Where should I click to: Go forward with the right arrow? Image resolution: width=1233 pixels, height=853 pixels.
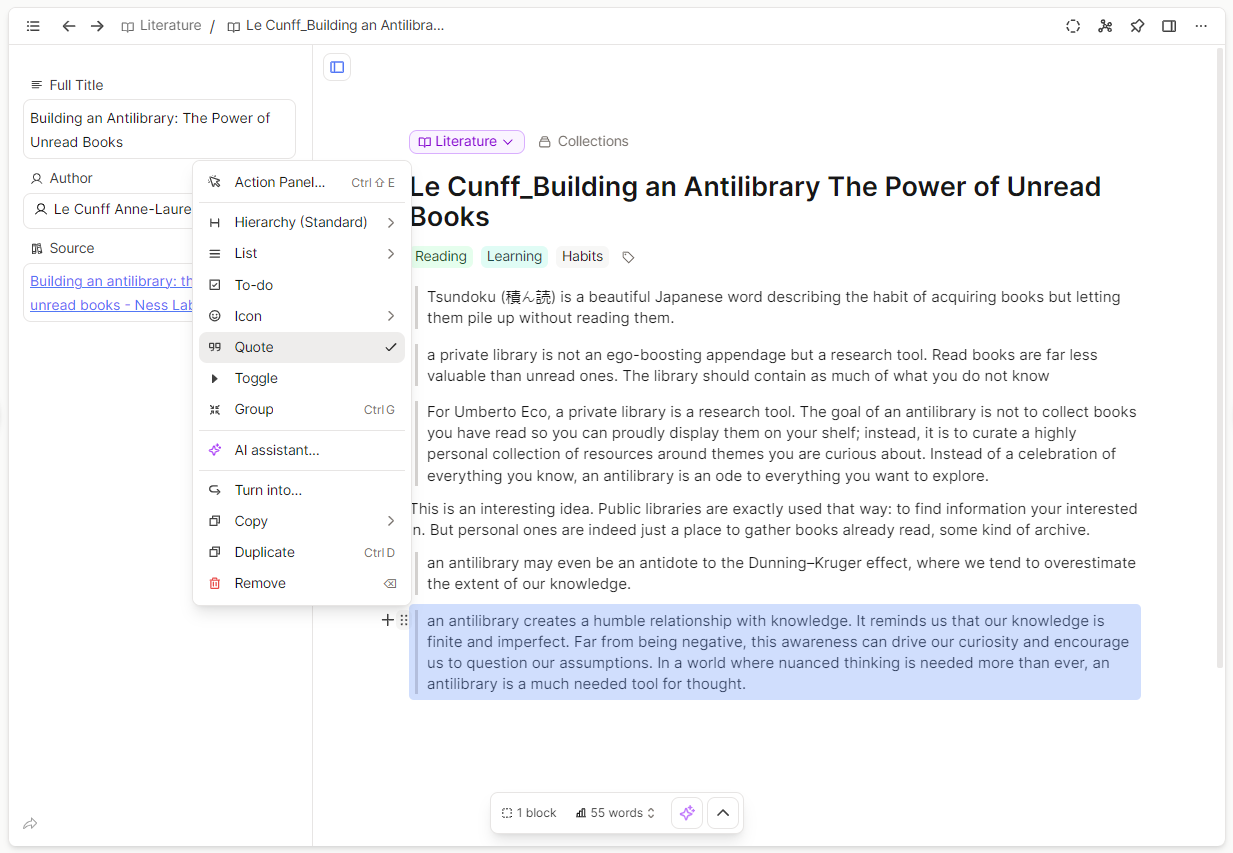tap(97, 26)
